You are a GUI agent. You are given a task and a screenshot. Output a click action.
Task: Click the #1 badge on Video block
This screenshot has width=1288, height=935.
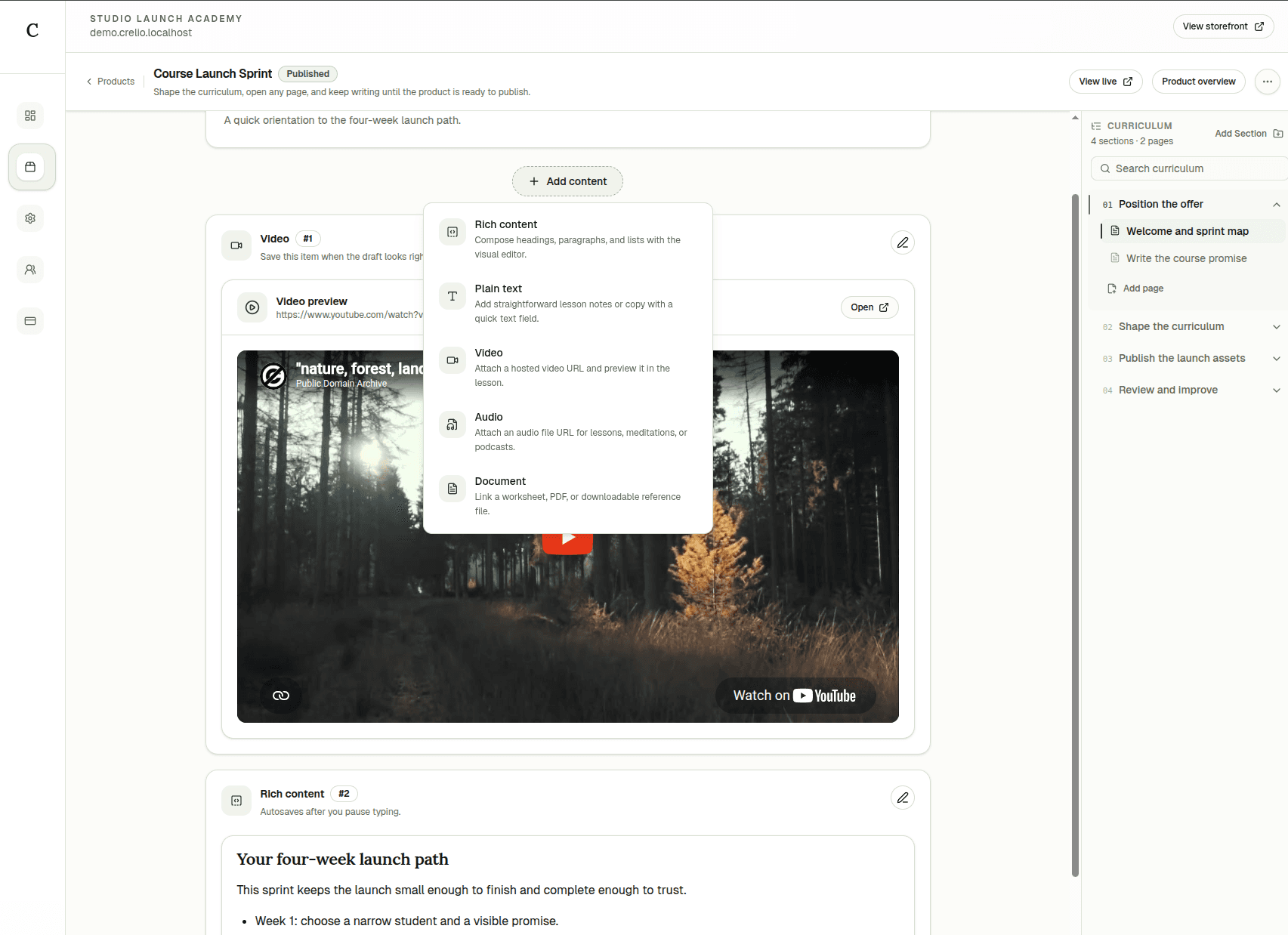[x=307, y=239]
